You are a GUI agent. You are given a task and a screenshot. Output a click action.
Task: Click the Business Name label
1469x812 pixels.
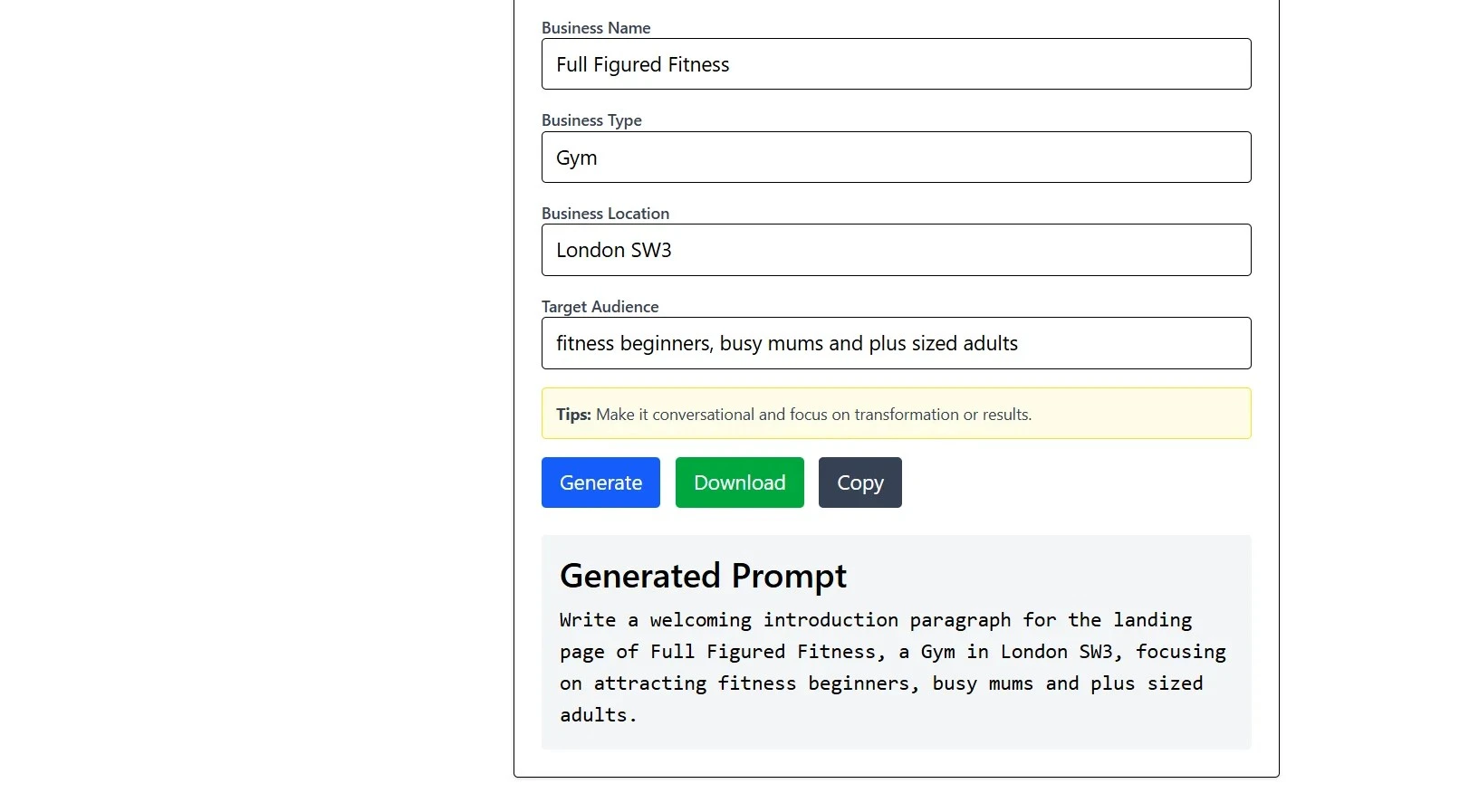coord(595,28)
